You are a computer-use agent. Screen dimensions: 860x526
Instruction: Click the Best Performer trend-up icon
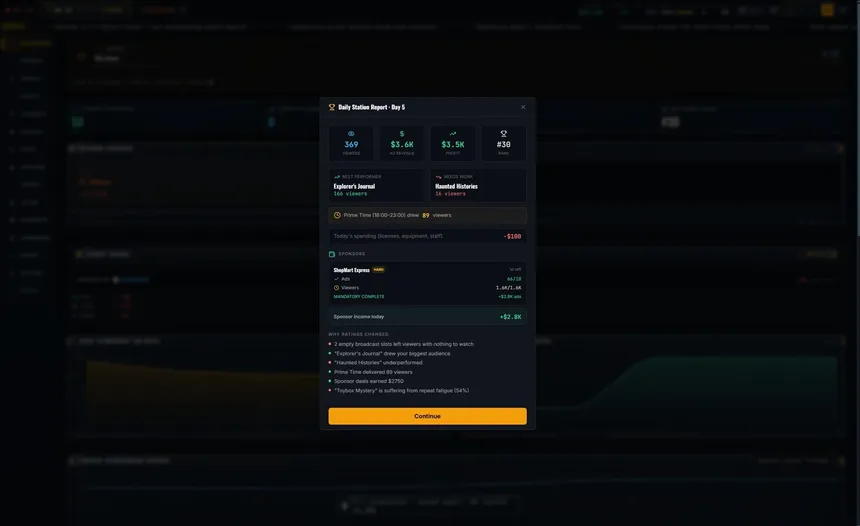(x=337, y=177)
